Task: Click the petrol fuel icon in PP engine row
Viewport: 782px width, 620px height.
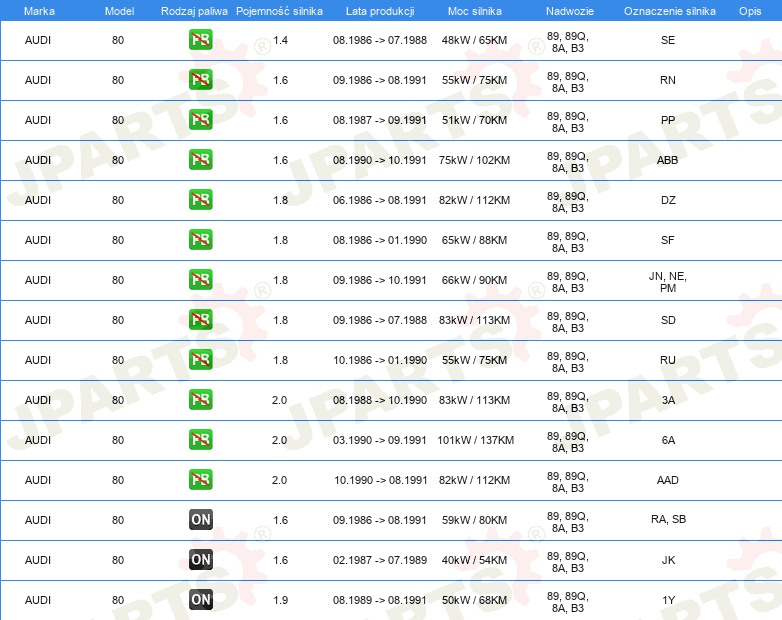Action: (x=200, y=120)
